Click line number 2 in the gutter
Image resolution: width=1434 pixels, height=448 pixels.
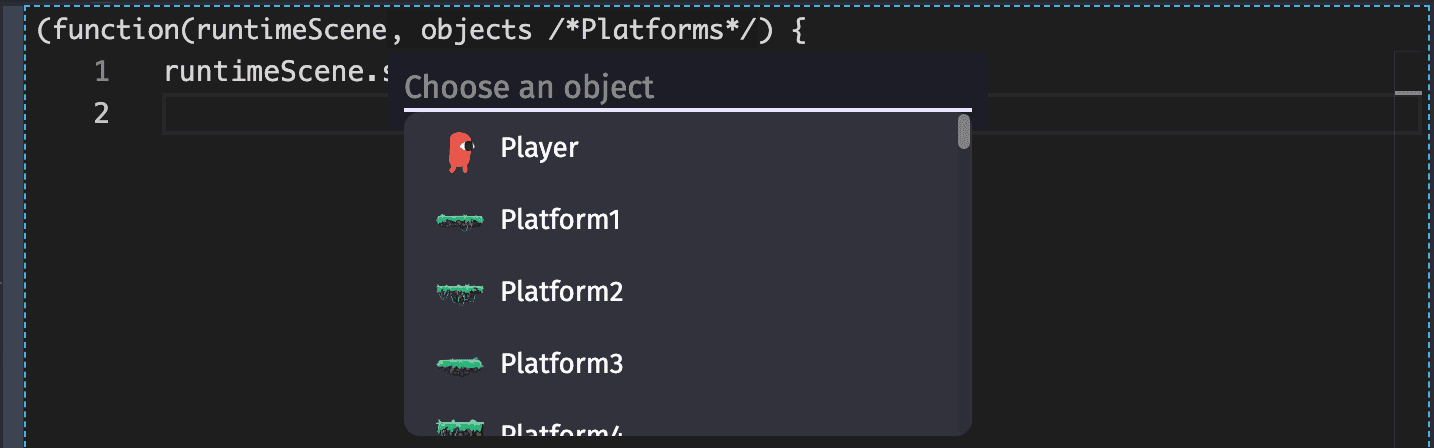coord(101,114)
